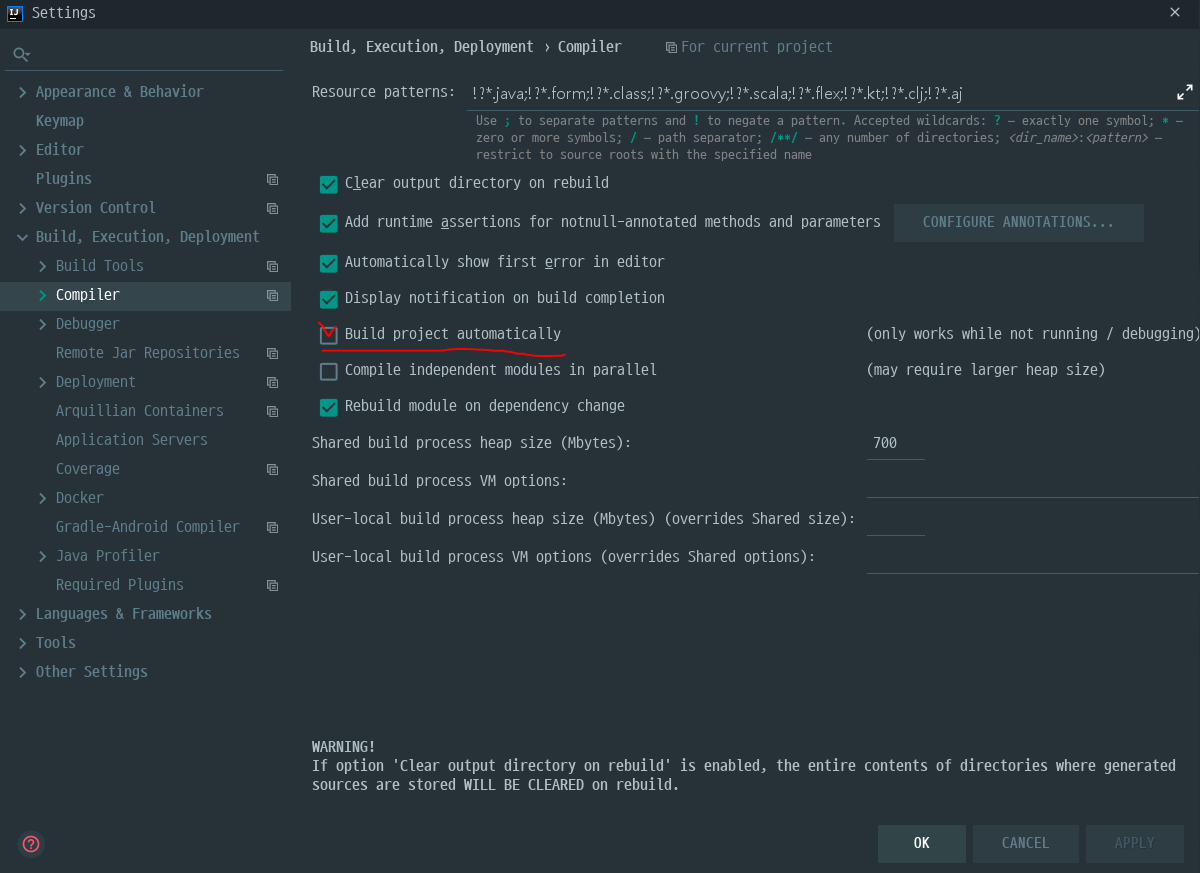The height and width of the screenshot is (873, 1200).
Task: Expand the Java Profiler node
Action: pos(42,556)
